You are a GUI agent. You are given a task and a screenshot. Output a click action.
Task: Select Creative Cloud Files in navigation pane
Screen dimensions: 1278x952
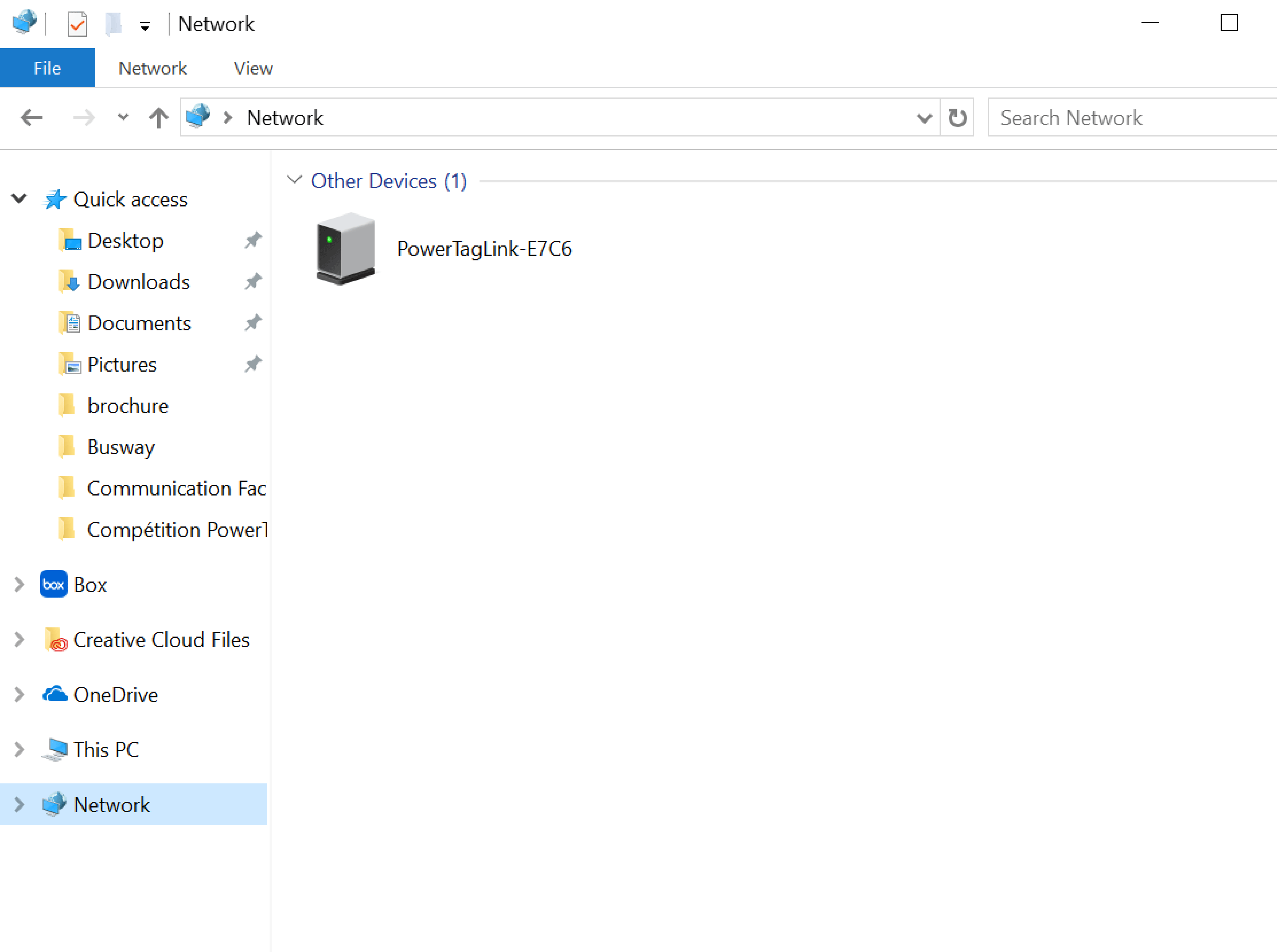162,640
